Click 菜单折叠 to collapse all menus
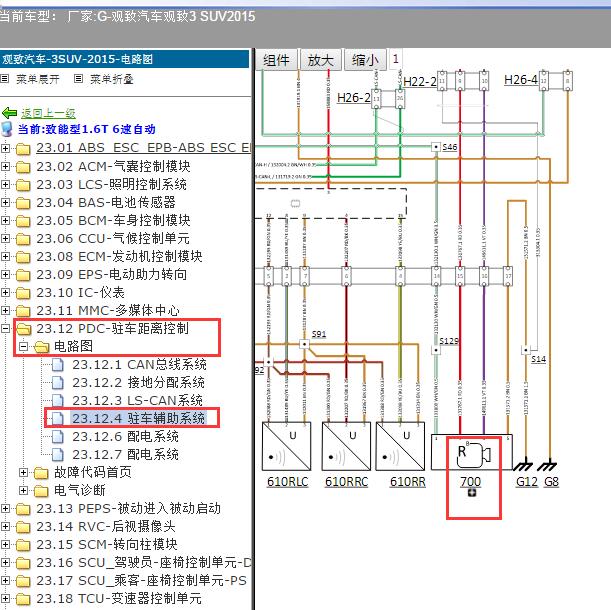611x610 pixels. 112,79
